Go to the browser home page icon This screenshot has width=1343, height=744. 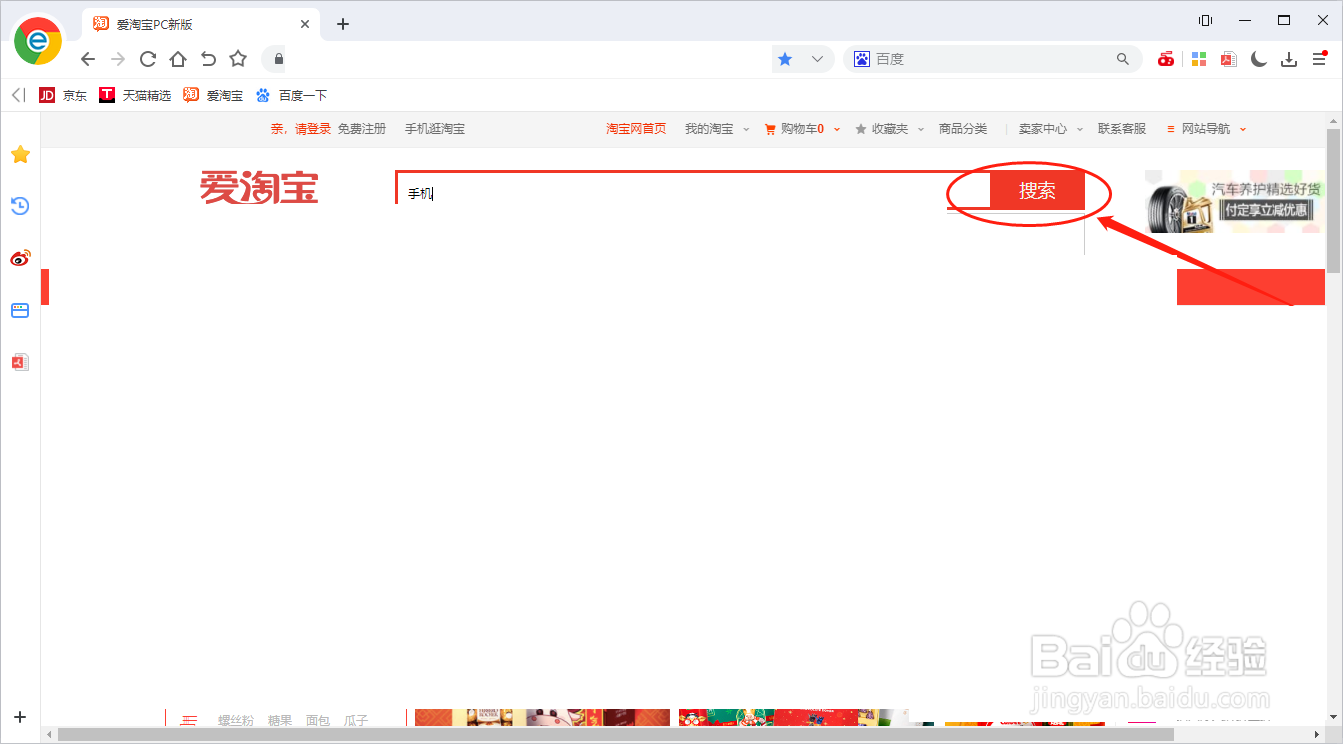pyautogui.click(x=178, y=59)
